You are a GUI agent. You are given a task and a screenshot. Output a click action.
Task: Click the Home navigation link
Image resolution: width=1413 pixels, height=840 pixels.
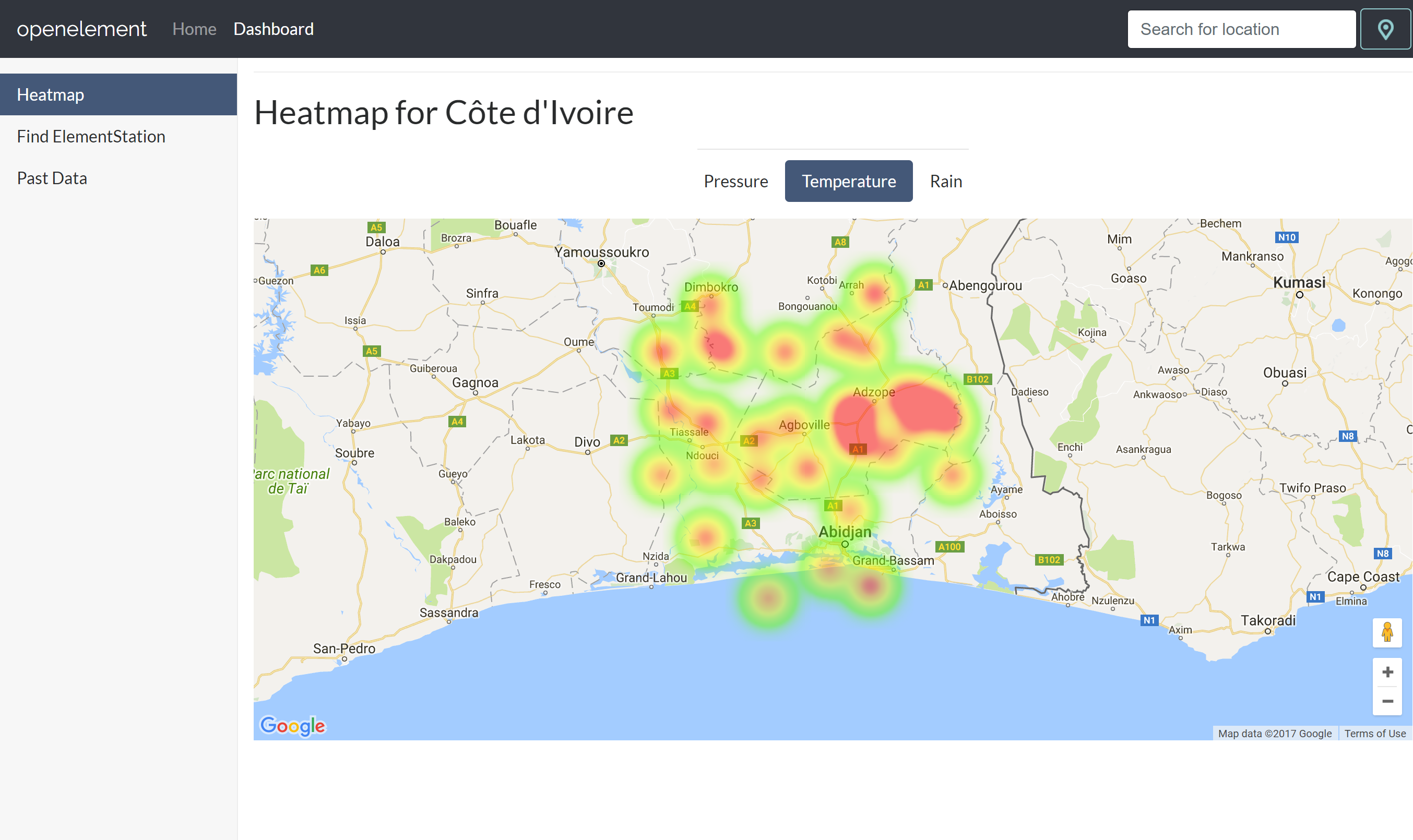pos(194,29)
